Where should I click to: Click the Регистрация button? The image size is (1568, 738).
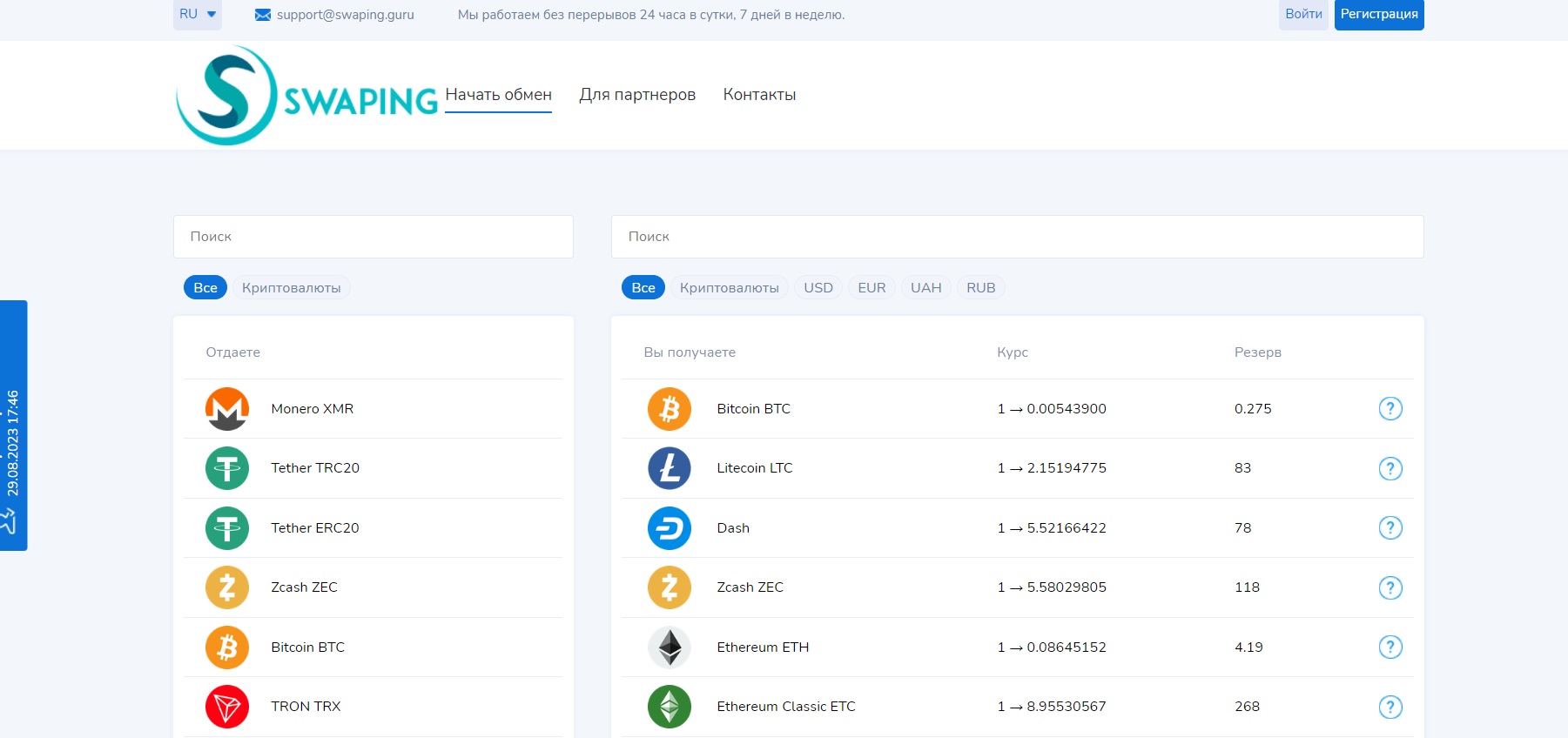click(x=1379, y=14)
